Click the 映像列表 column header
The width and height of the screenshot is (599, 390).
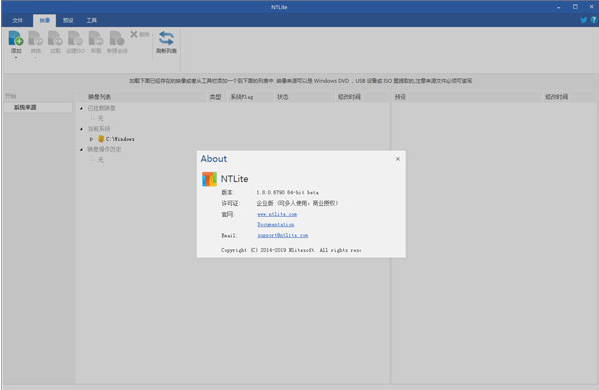tap(99, 97)
